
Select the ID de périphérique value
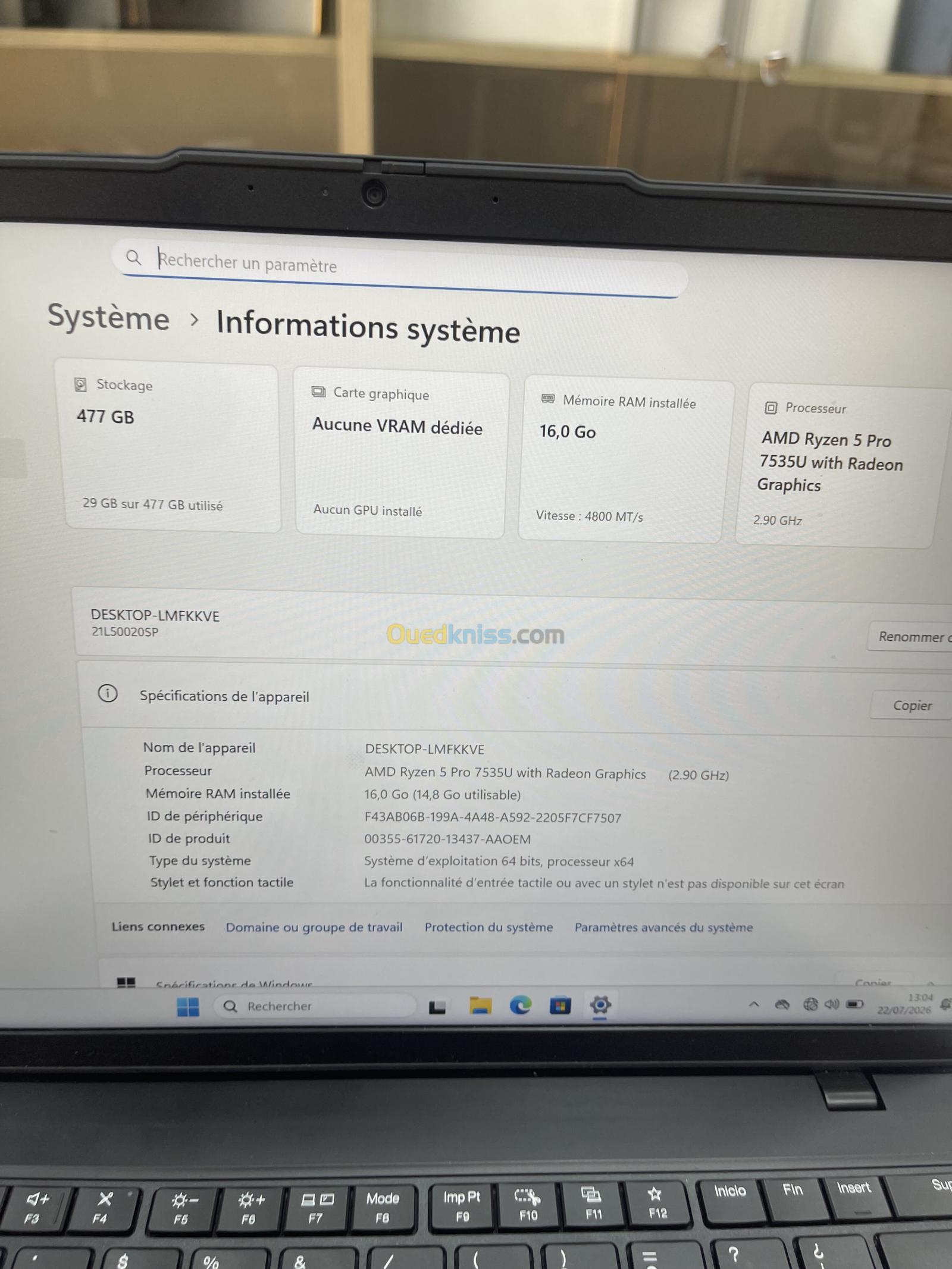coord(493,817)
